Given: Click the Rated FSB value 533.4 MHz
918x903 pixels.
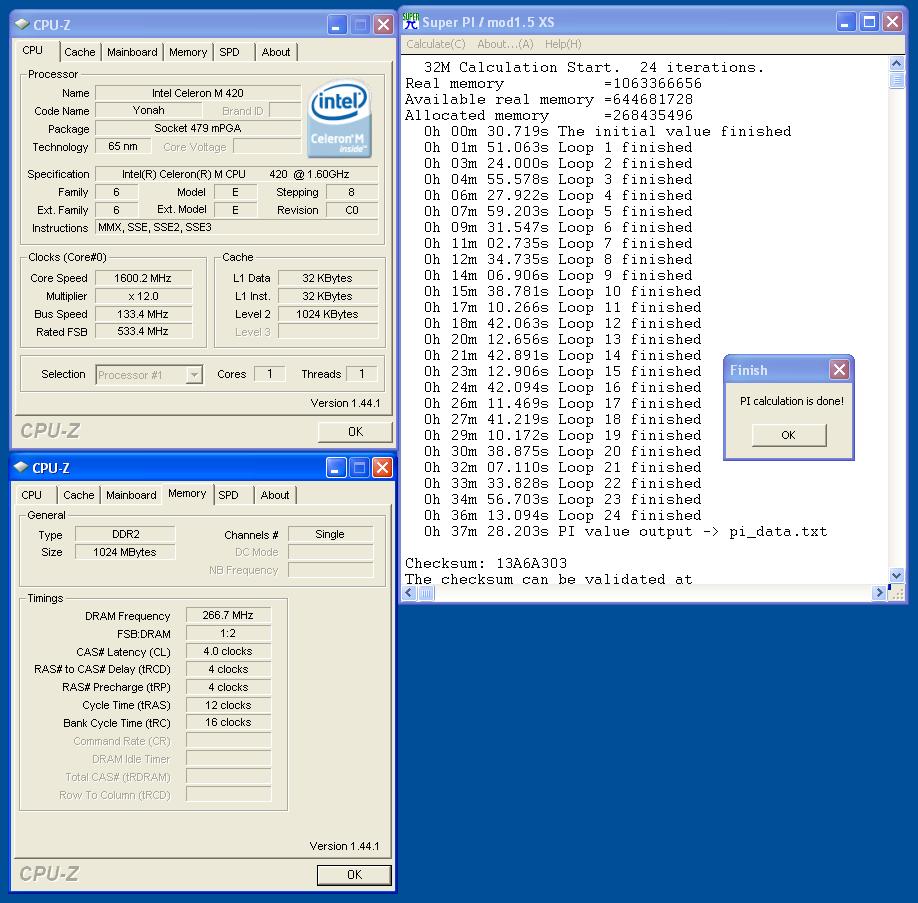Looking at the screenshot, I should pos(143,331).
